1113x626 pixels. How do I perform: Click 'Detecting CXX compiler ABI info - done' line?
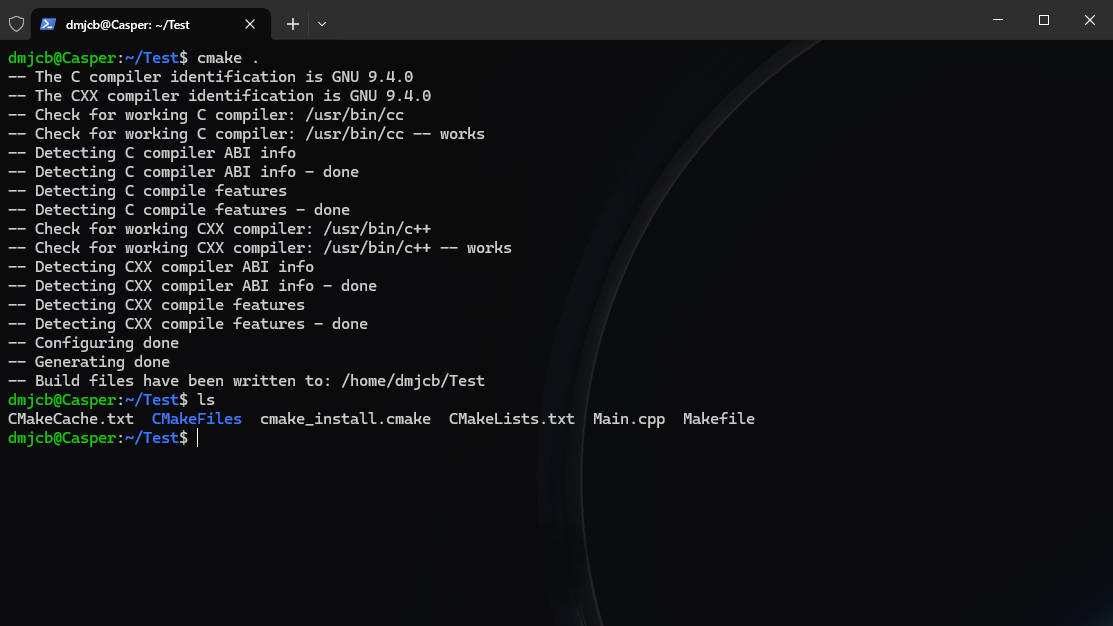click(x=192, y=286)
